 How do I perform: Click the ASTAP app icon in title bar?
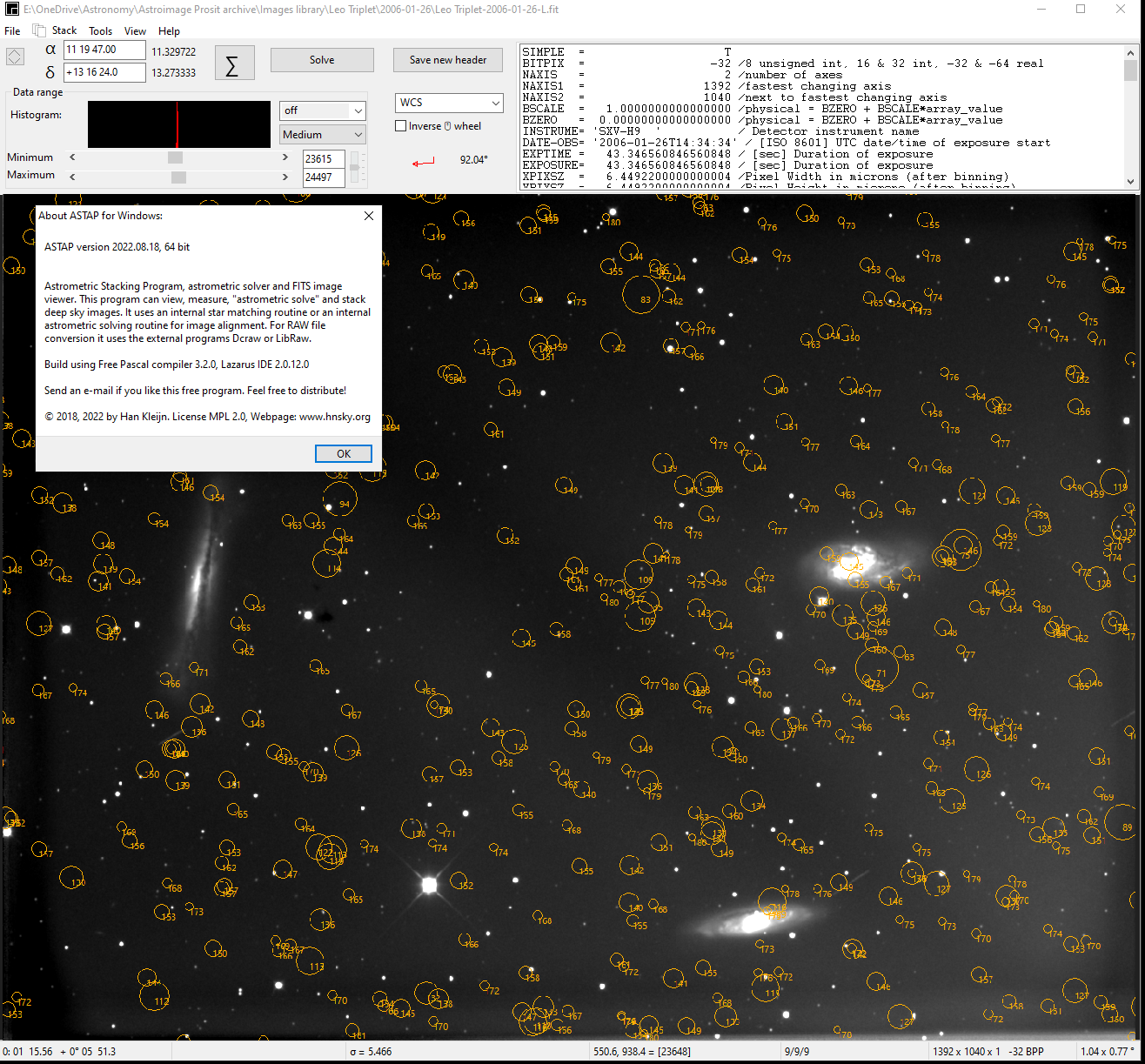(12, 10)
